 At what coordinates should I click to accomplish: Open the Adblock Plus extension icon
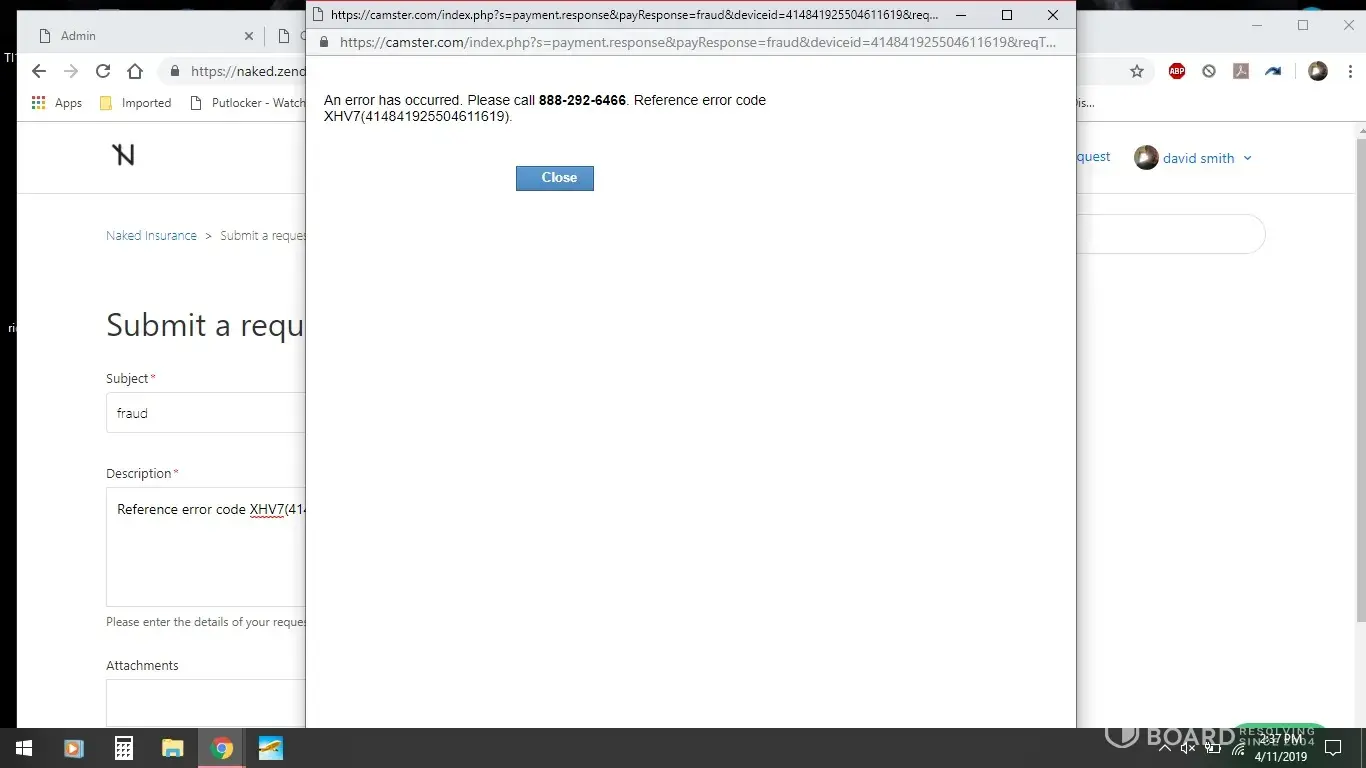(1177, 71)
